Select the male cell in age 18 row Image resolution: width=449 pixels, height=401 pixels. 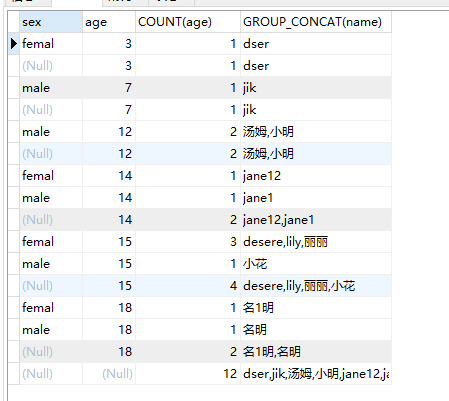tap(51, 330)
